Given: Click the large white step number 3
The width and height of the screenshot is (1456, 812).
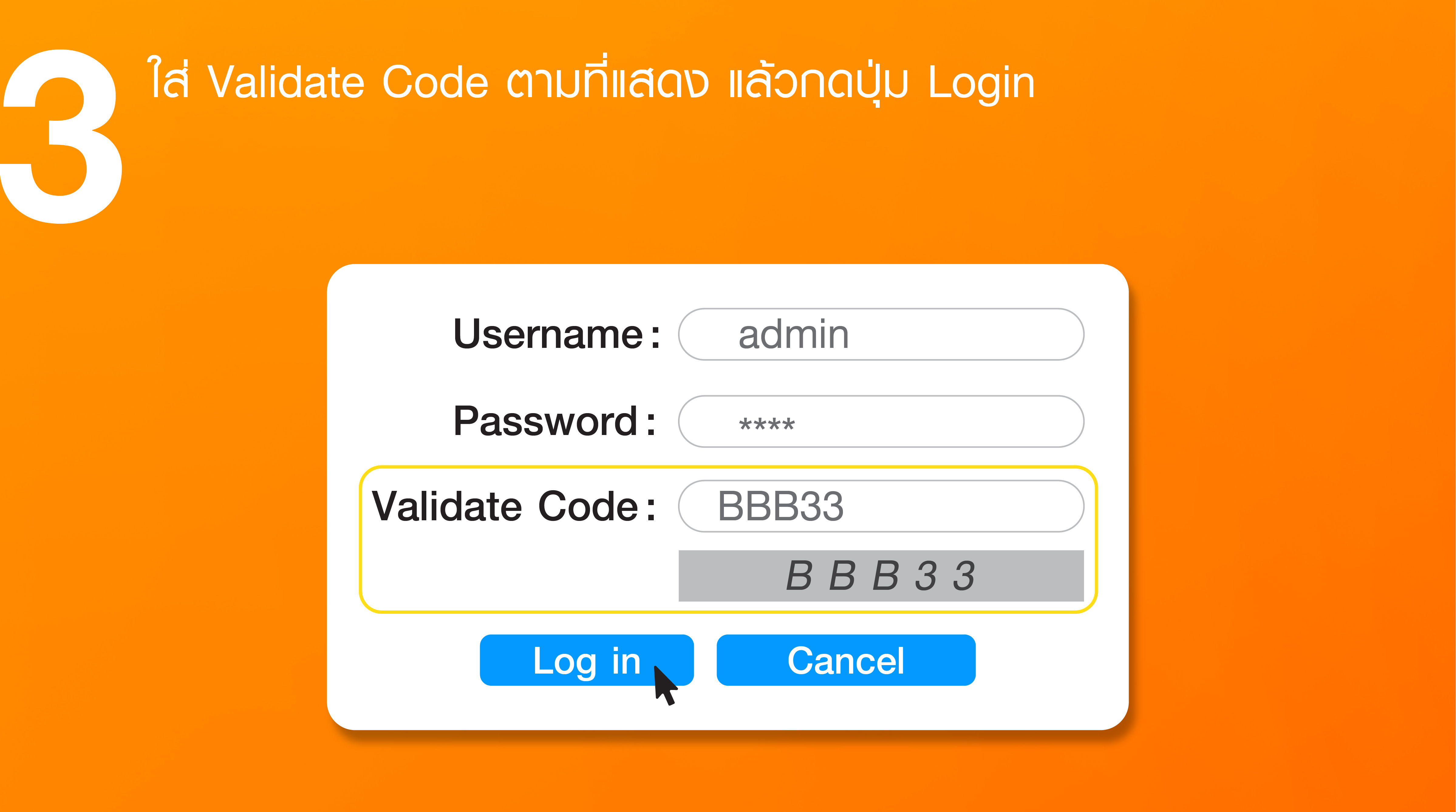Looking at the screenshot, I should point(60,136).
